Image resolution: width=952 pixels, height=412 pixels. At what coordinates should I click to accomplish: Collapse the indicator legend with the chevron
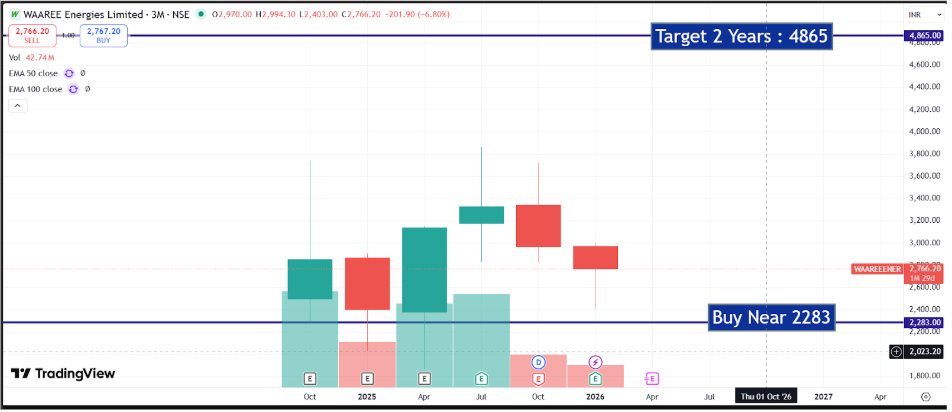click(17, 106)
